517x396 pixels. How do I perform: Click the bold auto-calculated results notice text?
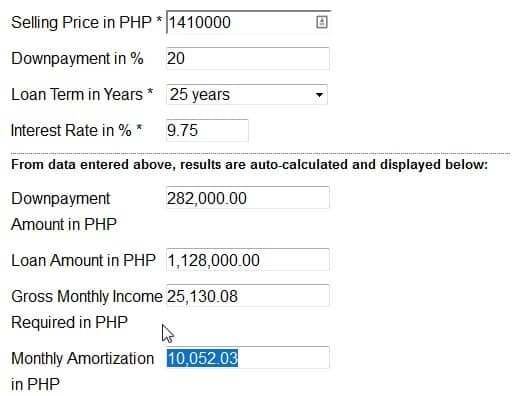tap(249, 165)
